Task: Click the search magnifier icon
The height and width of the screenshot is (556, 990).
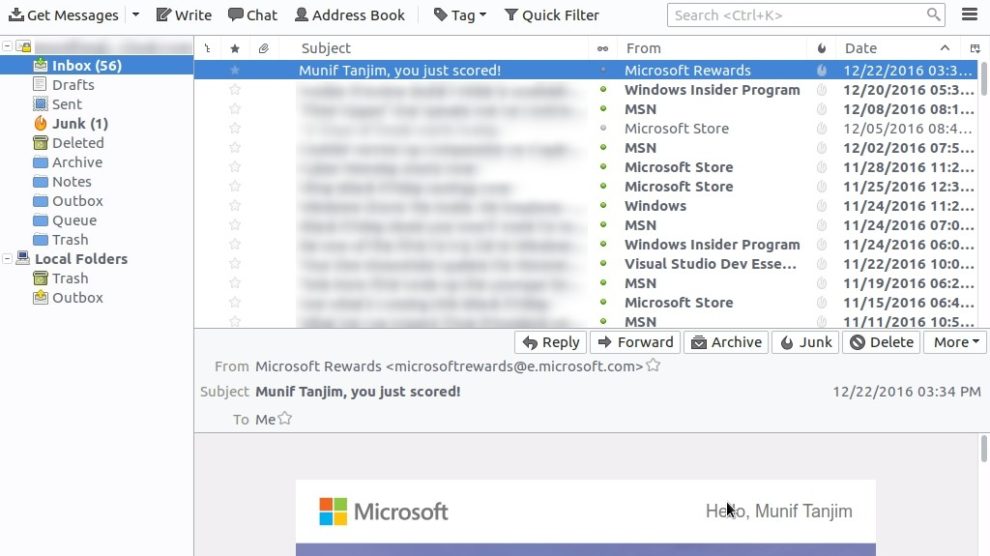Action: 933,15
